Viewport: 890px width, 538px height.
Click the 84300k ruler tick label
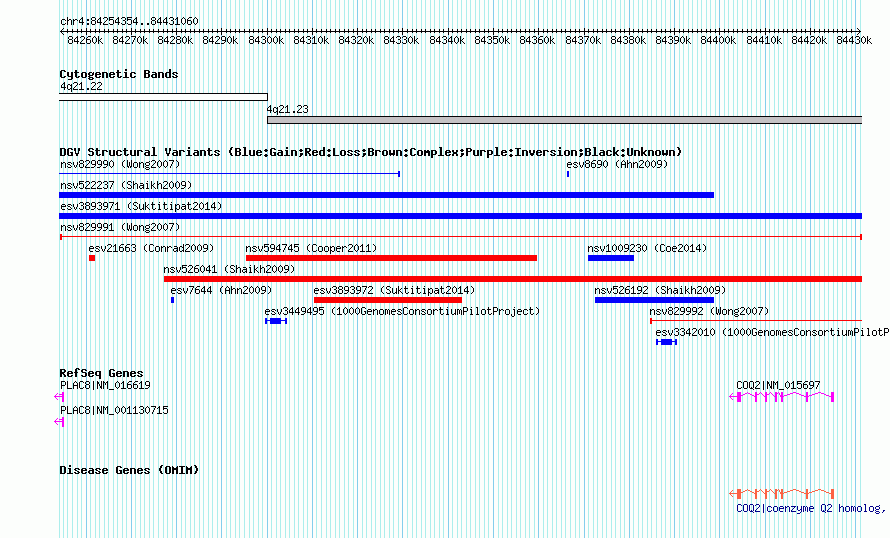pyautogui.click(x=266, y=40)
